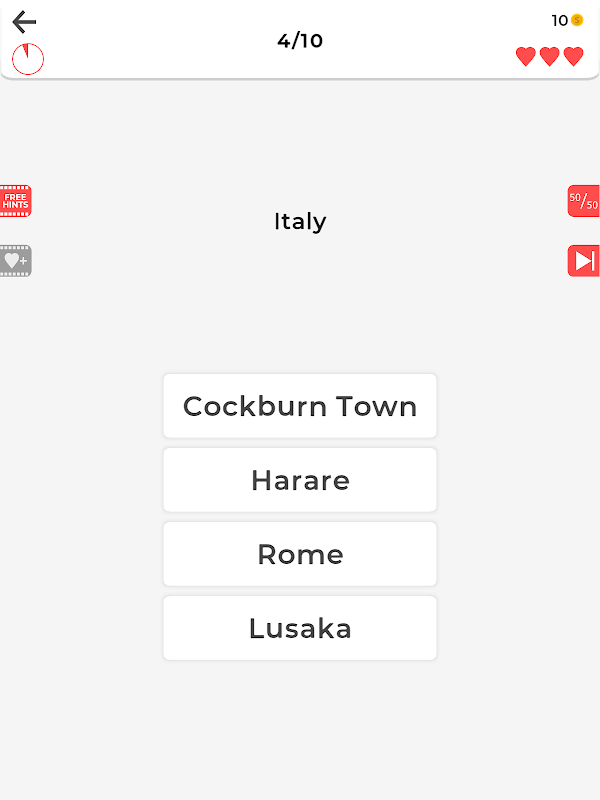600x800 pixels.
Task: Choose the Harare answer option
Action: (300, 480)
